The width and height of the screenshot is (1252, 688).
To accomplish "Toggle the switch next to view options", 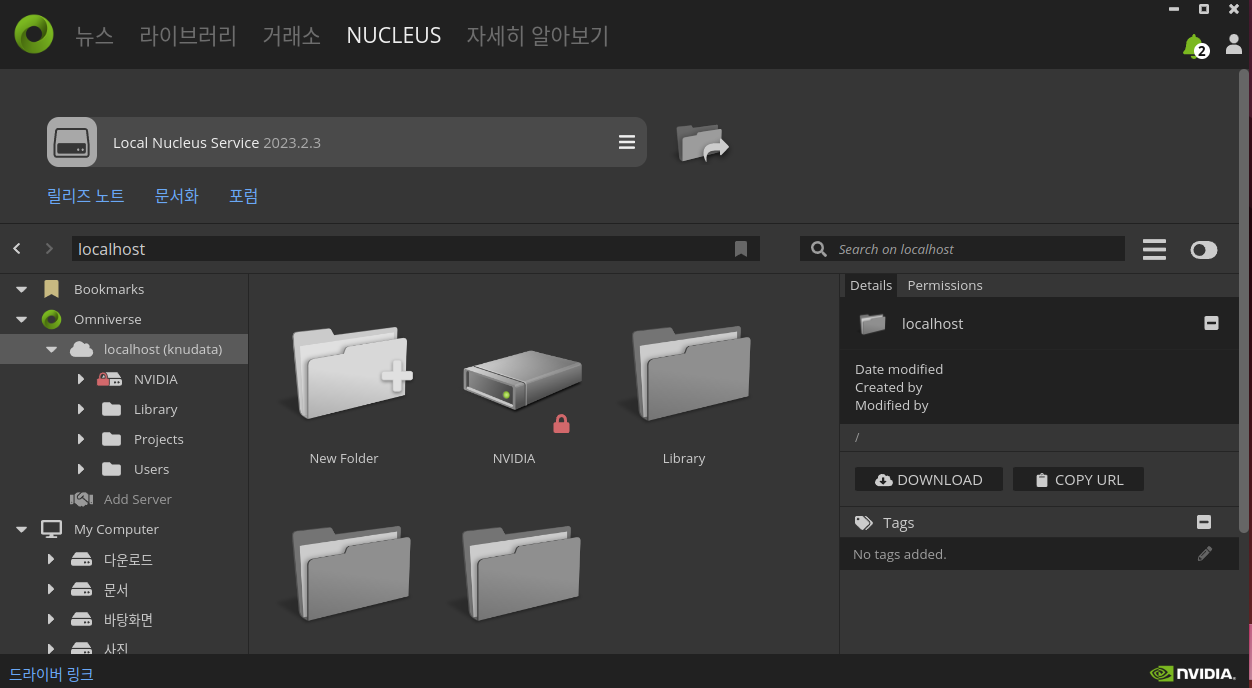I will coord(1204,249).
